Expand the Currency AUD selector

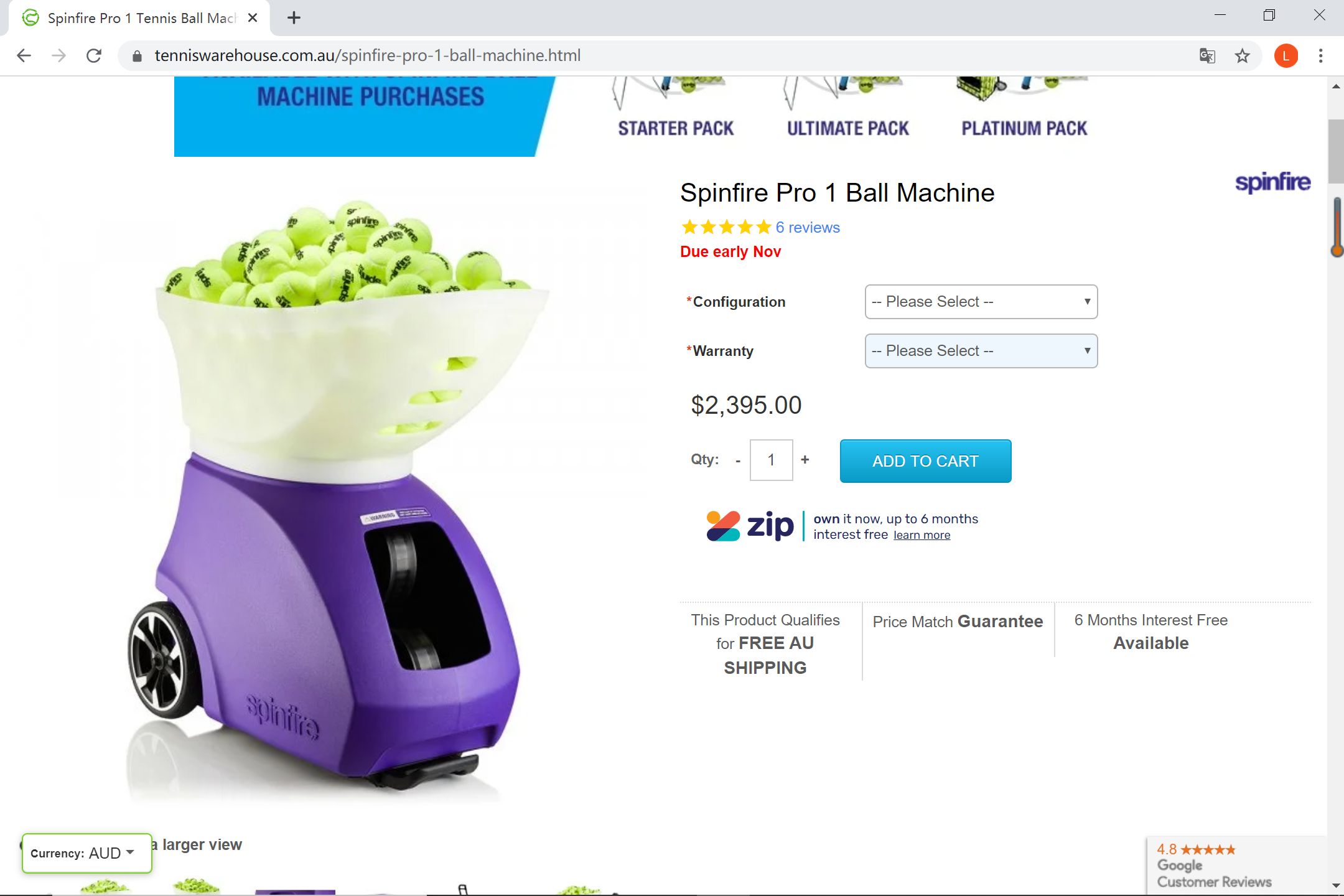pyautogui.click(x=86, y=853)
